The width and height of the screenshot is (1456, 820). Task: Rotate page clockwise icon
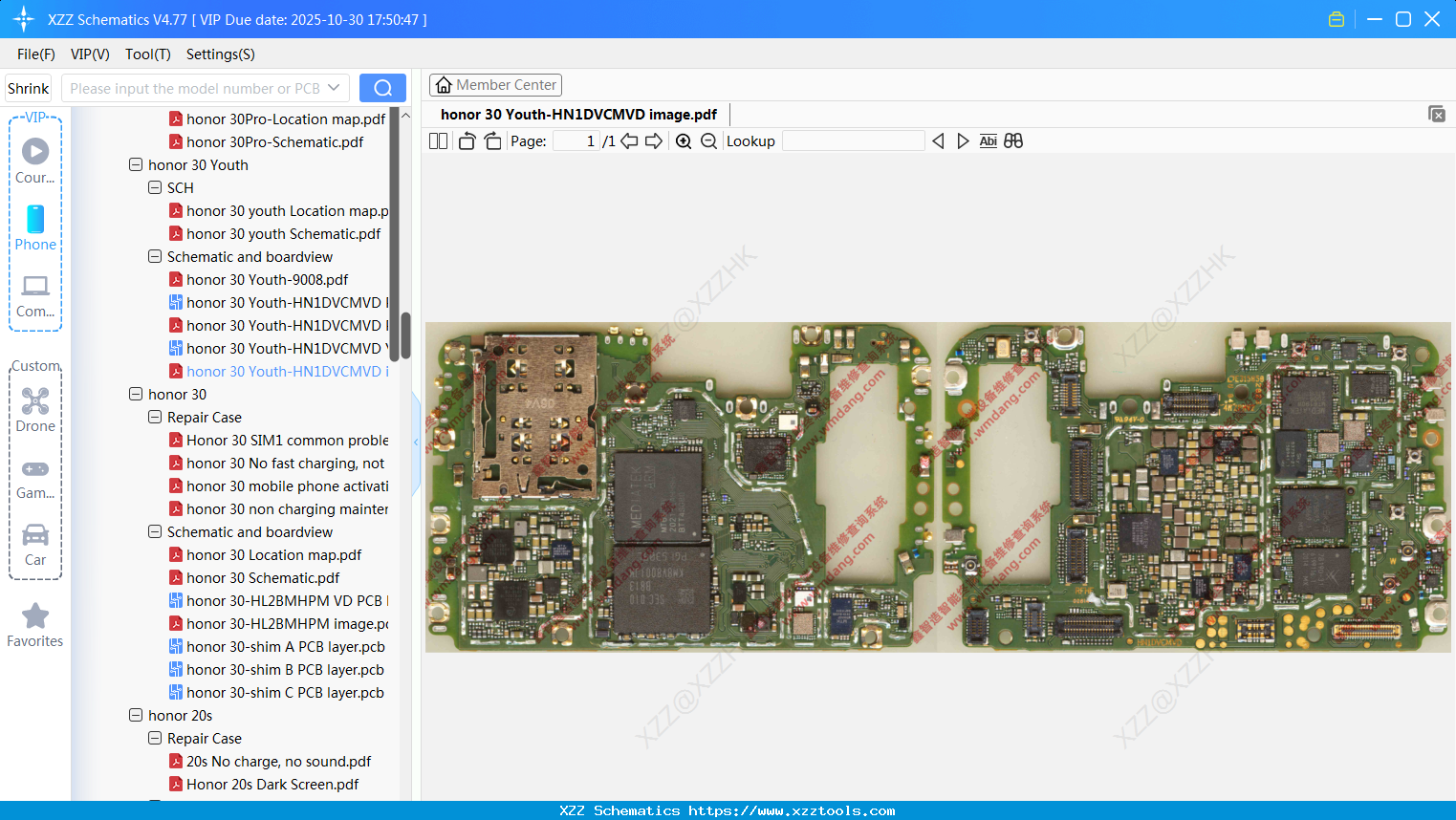pyautogui.click(x=492, y=141)
